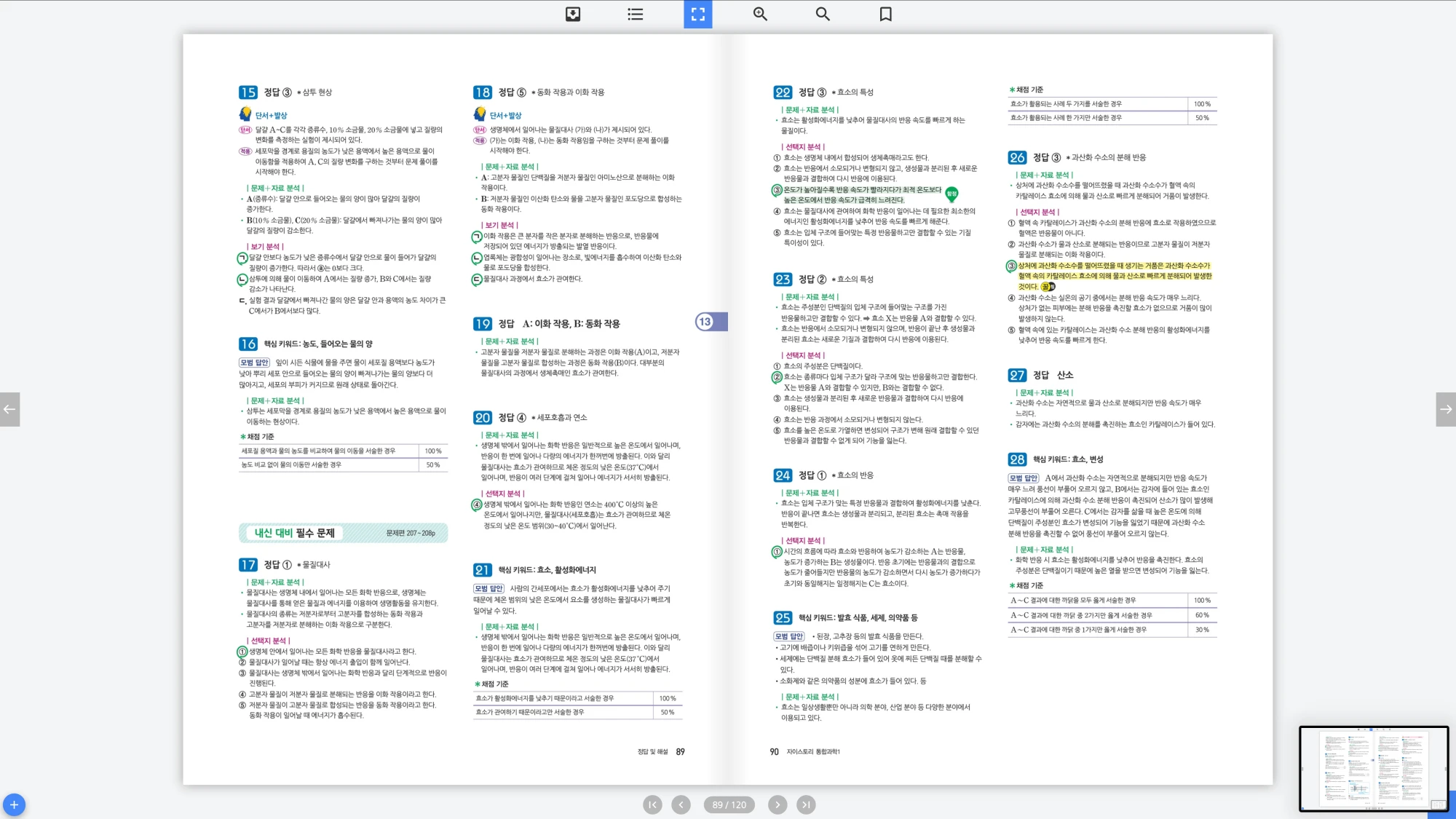Open the table of contents list icon
The height and width of the screenshot is (819, 1456).
636,14
